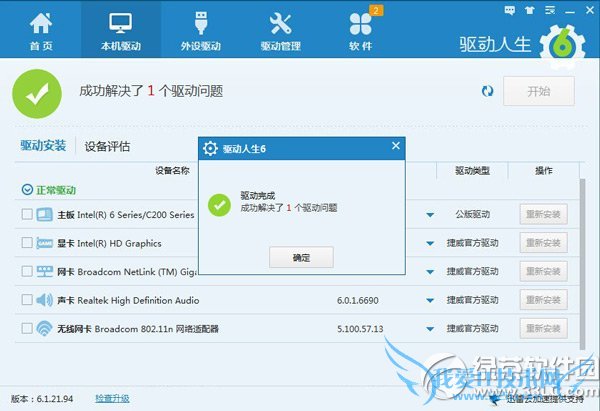Image resolution: width=600 pixels, height=411 pixels.
Task: Click the 显卡 Intel(R) HD Graphics name
Action: (x=109, y=243)
